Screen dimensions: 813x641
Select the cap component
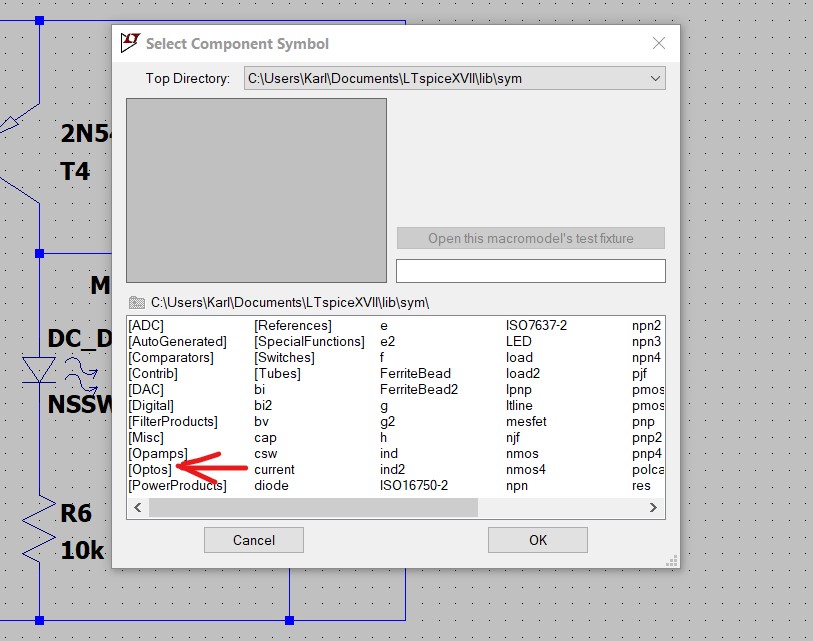pyautogui.click(x=265, y=438)
